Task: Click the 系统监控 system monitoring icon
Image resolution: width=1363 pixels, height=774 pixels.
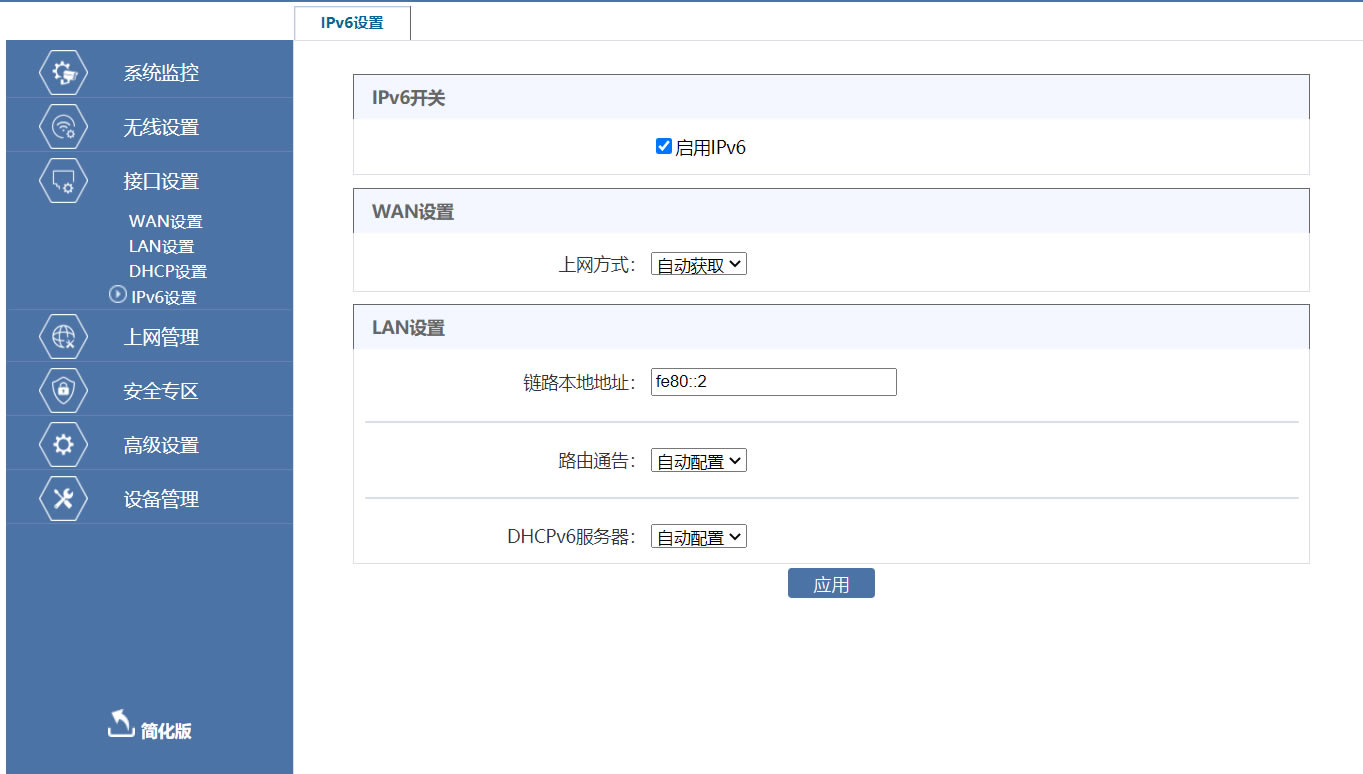Action: (62, 72)
